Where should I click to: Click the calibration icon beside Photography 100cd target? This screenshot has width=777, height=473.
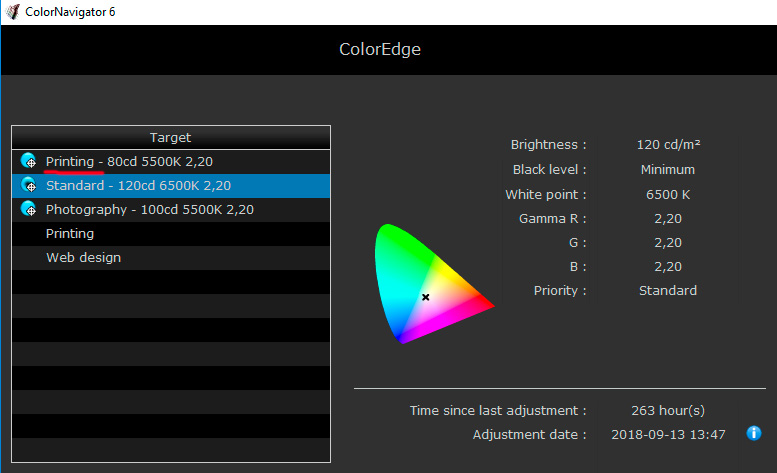[x=29, y=210]
